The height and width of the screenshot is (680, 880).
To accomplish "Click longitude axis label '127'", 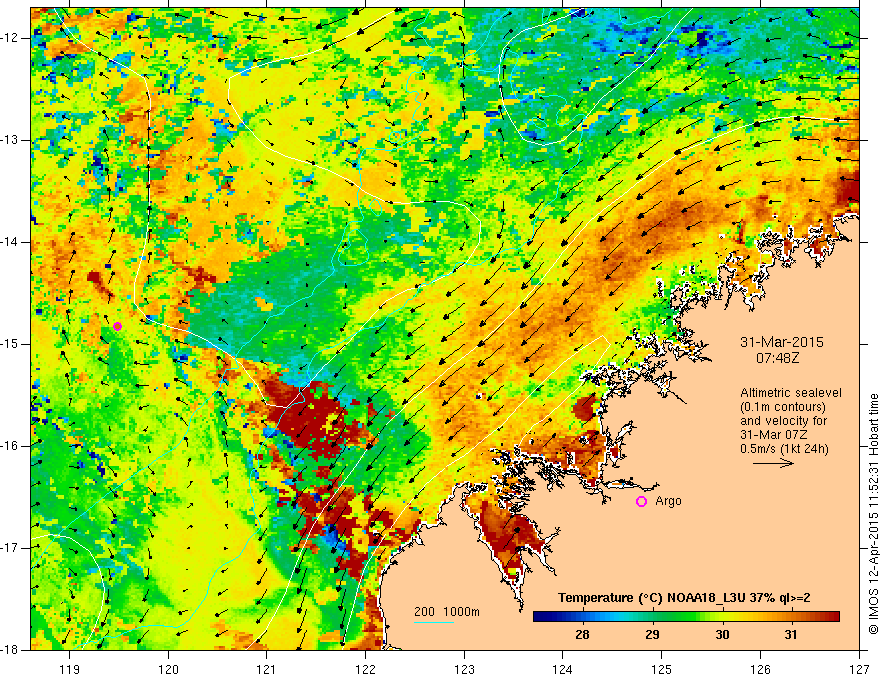I will click(859, 670).
